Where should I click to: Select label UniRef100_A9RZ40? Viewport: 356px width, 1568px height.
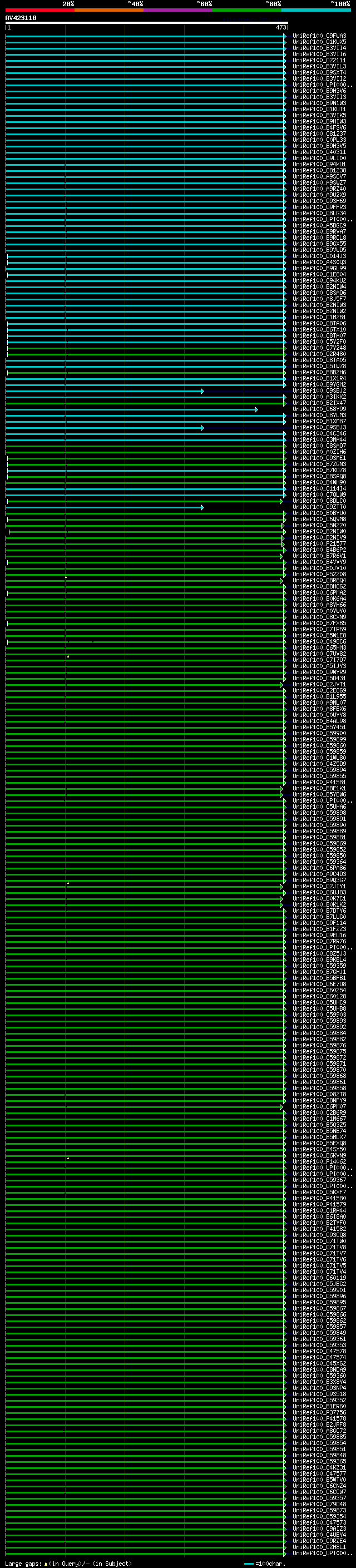(x=319, y=189)
